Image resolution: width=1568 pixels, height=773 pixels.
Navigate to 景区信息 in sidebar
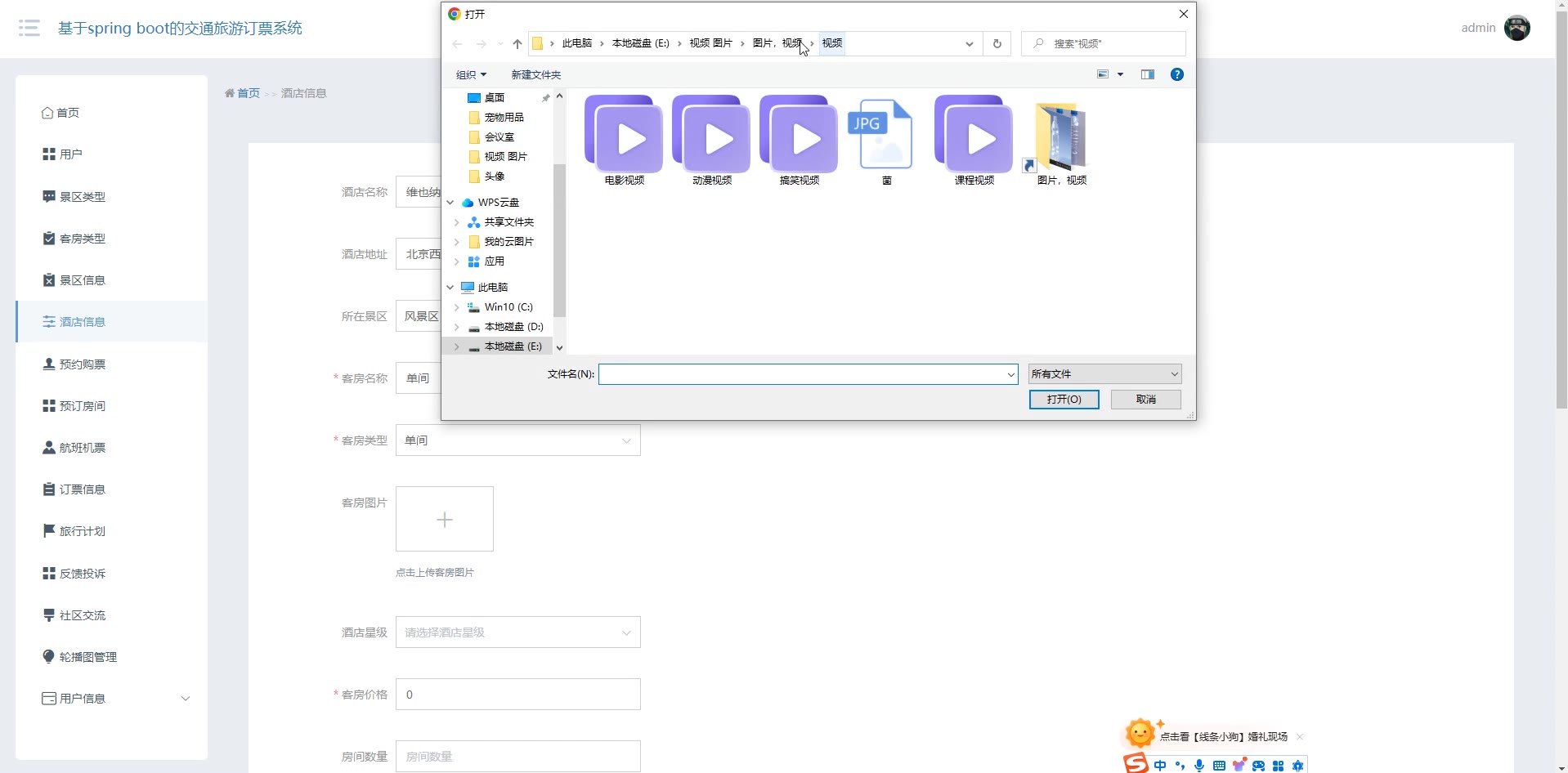[x=111, y=280]
